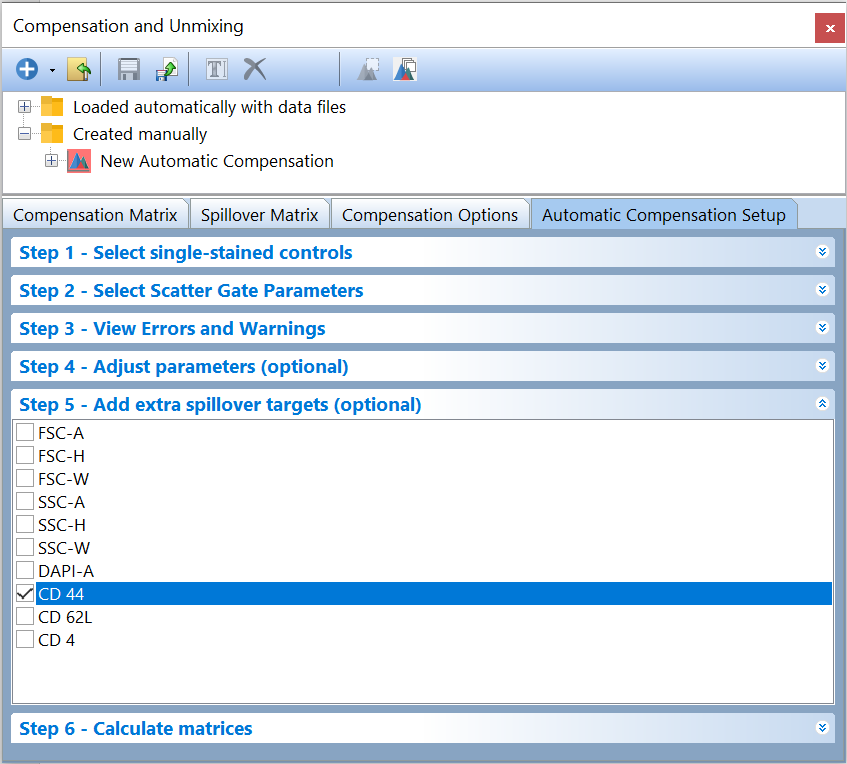Expand Step 2 chevron for Scatter Gate Parameters
The image size is (847, 764).
pos(822,290)
